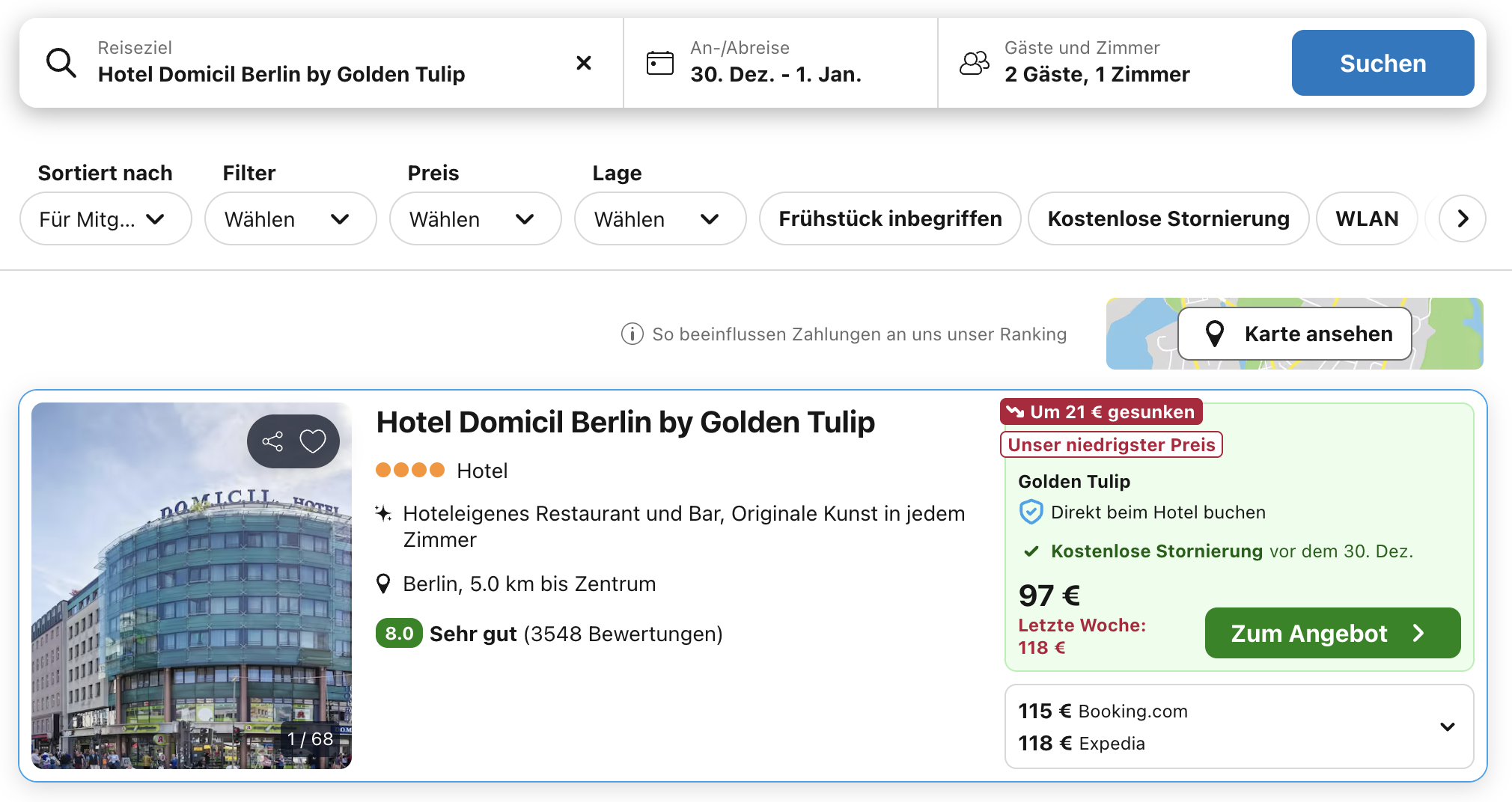Save hotel to favorites with heart
The width and height of the screenshot is (1512, 802).
click(x=313, y=441)
